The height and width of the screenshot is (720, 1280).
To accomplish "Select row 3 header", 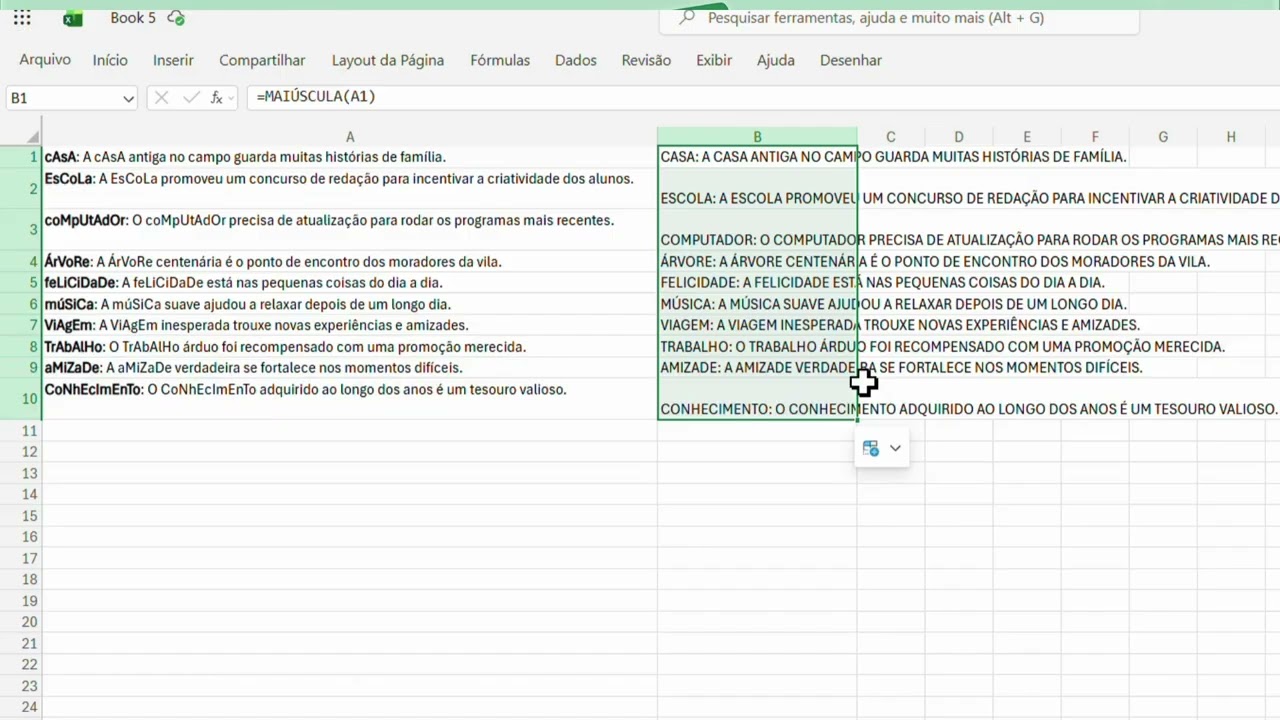I will point(21,230).
